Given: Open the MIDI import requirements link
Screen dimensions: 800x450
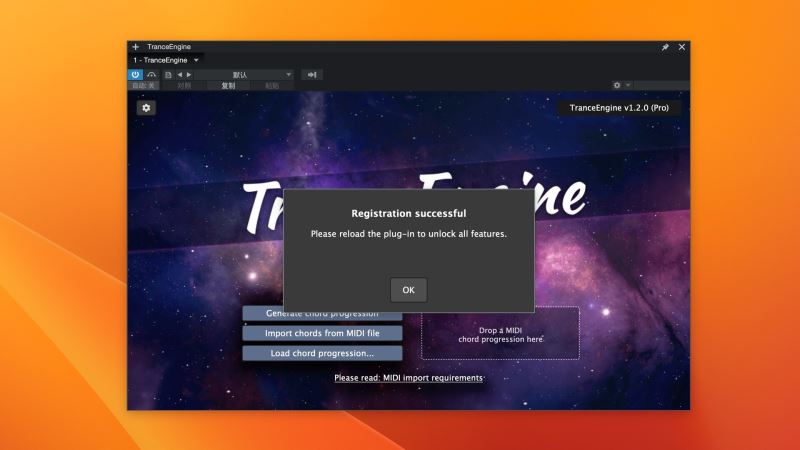Looking at the screenshot, I should [408, 378].
